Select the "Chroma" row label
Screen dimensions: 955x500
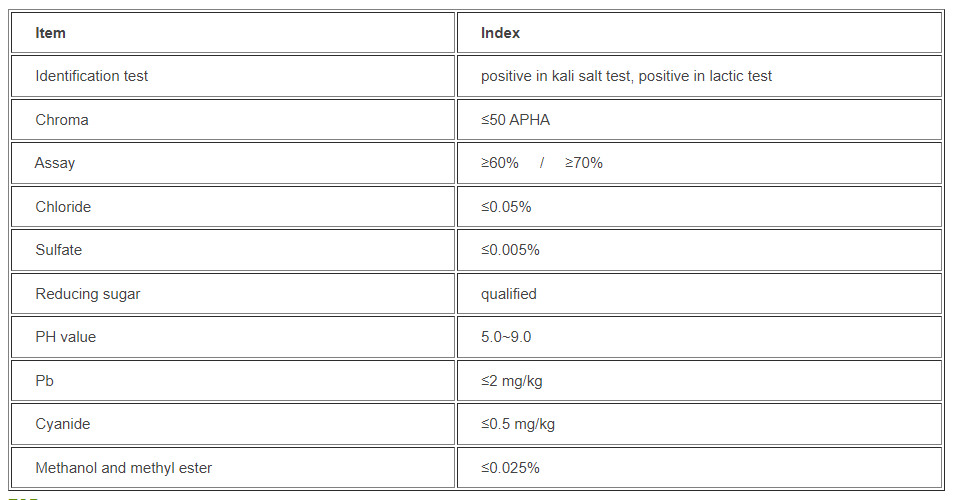[x=62, y=120]
